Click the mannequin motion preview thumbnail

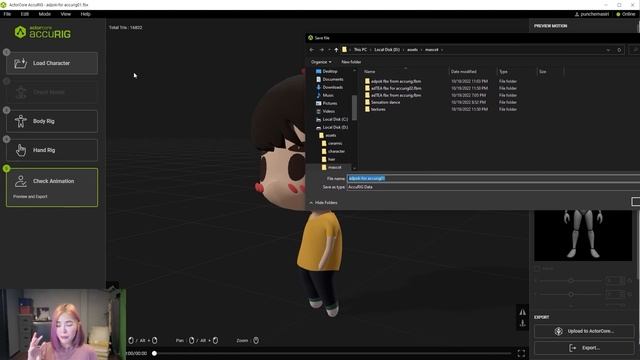[x=583, y=236]
